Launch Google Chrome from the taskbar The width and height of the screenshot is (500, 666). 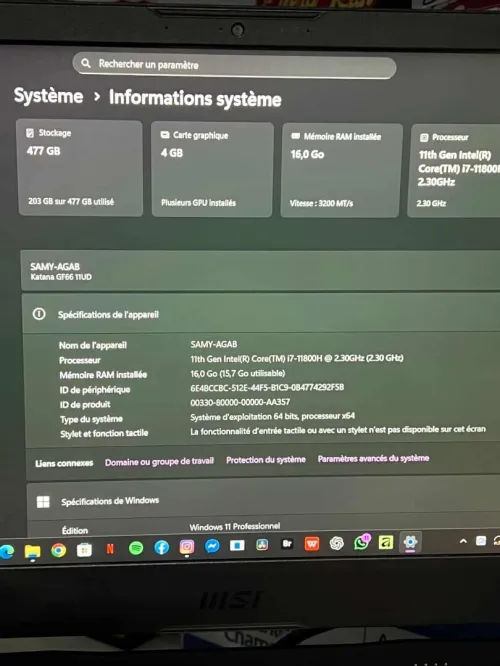tap(59, 550)
